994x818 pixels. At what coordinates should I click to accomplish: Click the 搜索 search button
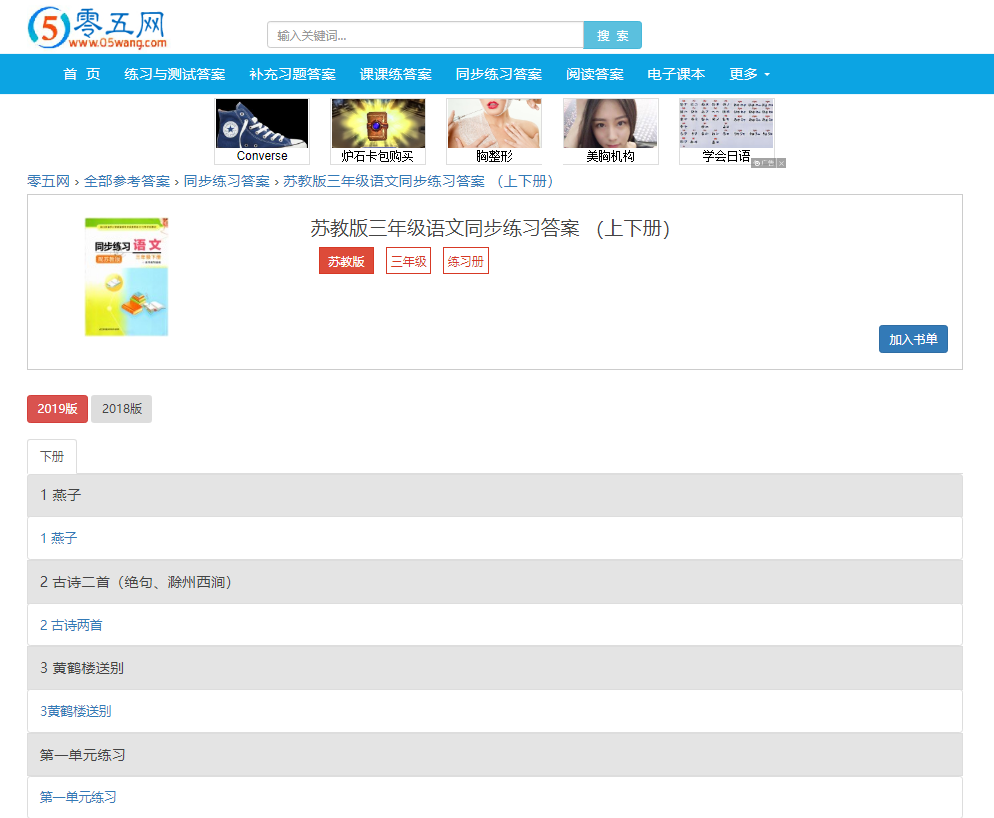[x=612, y=35]
